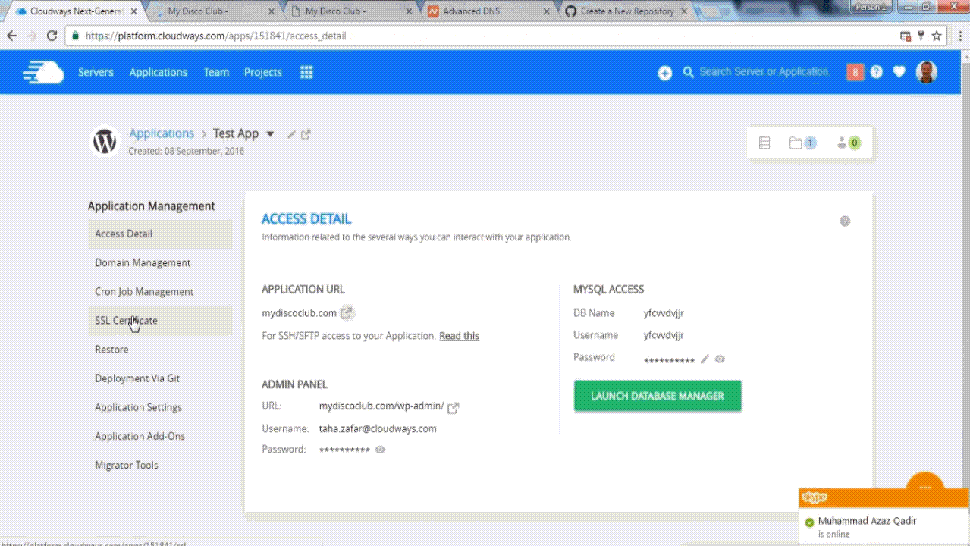Screen dimensions: 970x546
Task: Open Team in top navigation
Action: point(217,72)
